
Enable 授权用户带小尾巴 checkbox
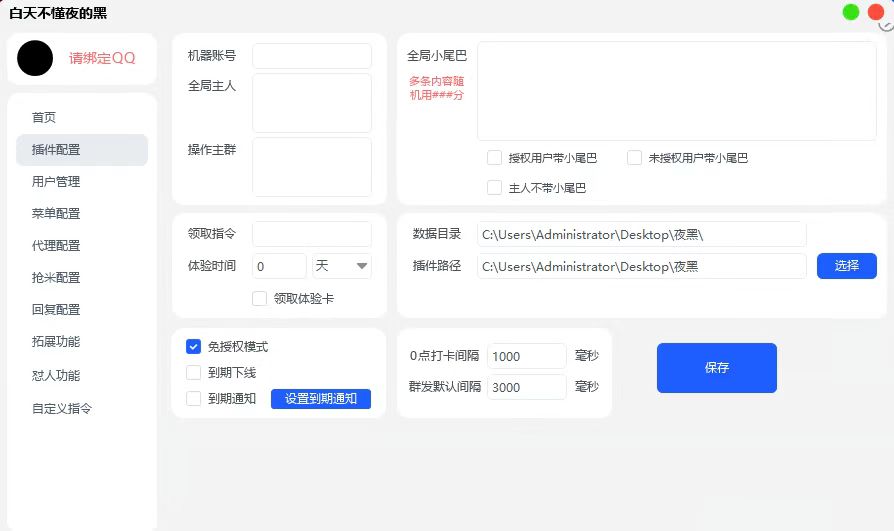[494, 158]
